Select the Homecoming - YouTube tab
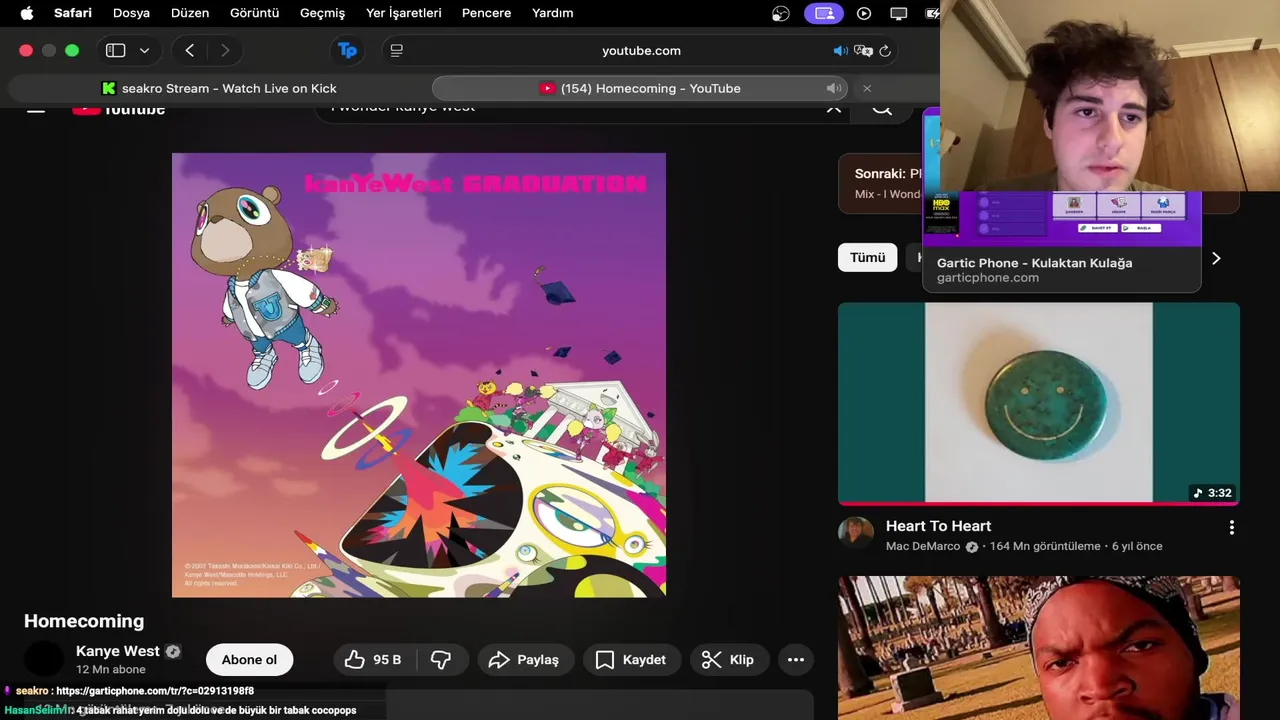 pos(641,88)
